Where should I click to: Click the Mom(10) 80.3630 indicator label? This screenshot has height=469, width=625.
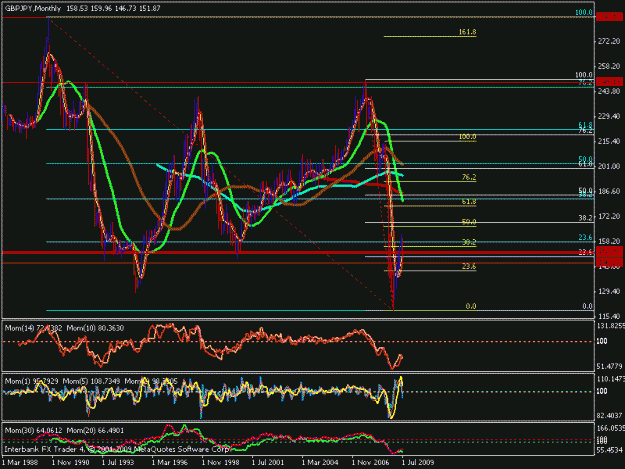95,328
